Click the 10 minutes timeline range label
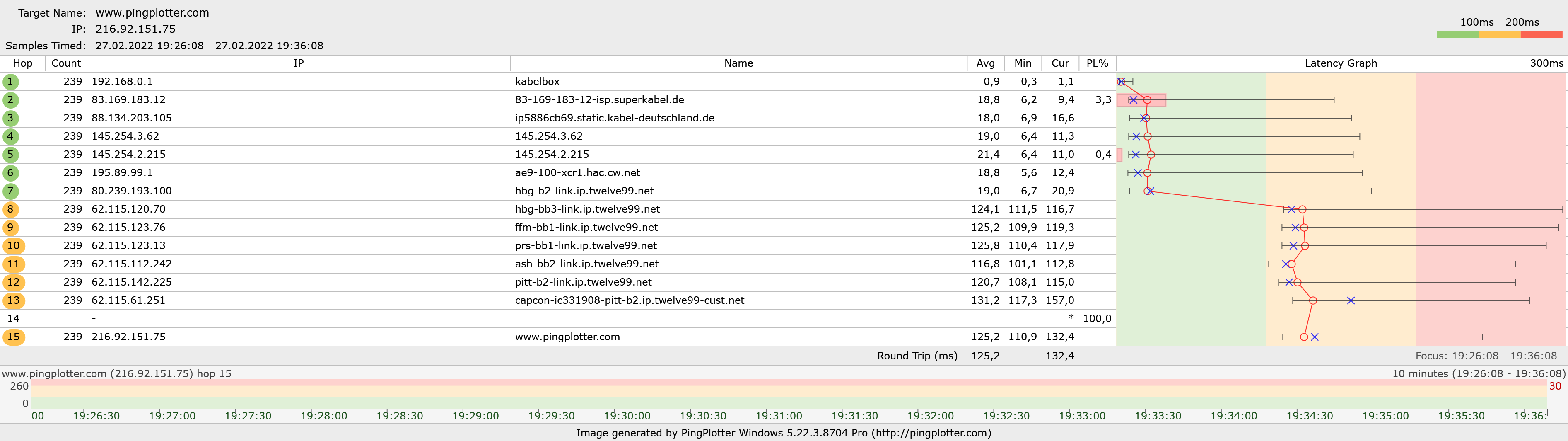The image size is (1568, 441). [x=1479, y=373]
